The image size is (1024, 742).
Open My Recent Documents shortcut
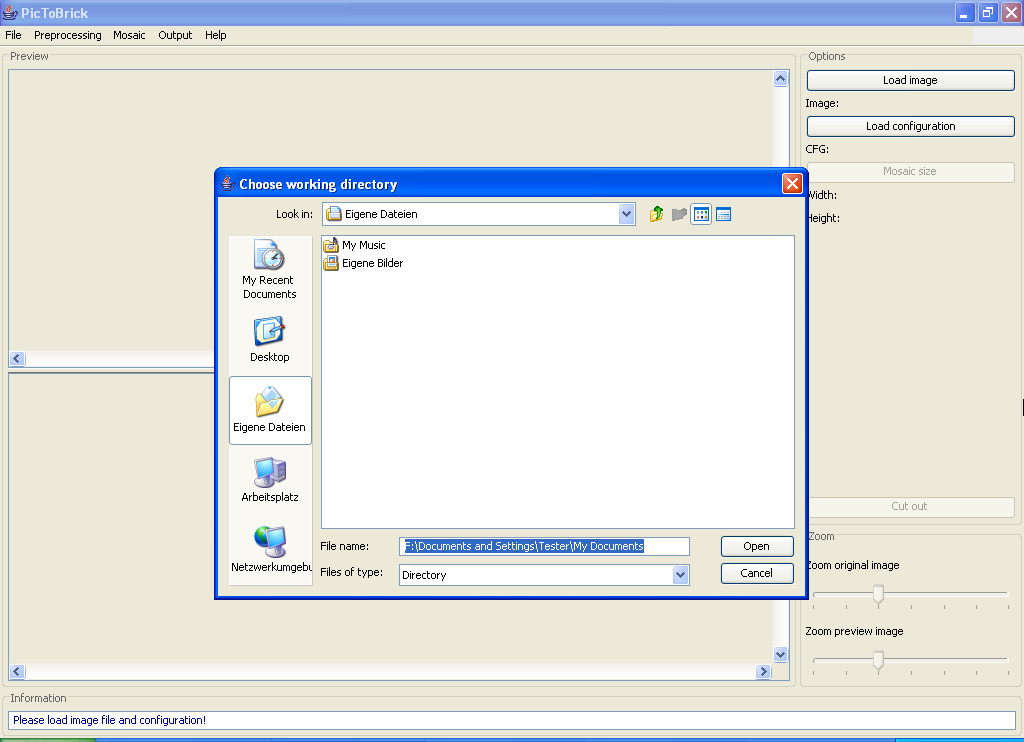[x=270, y=269]
